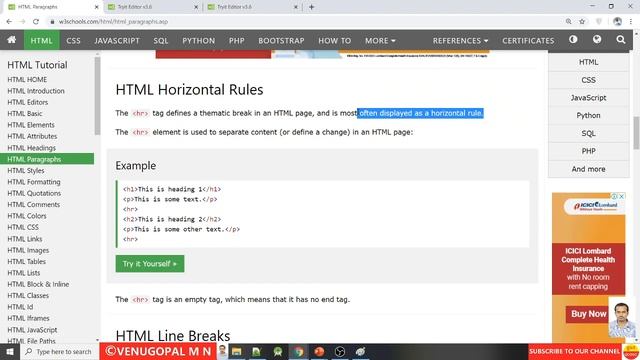Click the page vertical scrollbar thumb
This screenshot has height=360, width=640.
(636, 133)
